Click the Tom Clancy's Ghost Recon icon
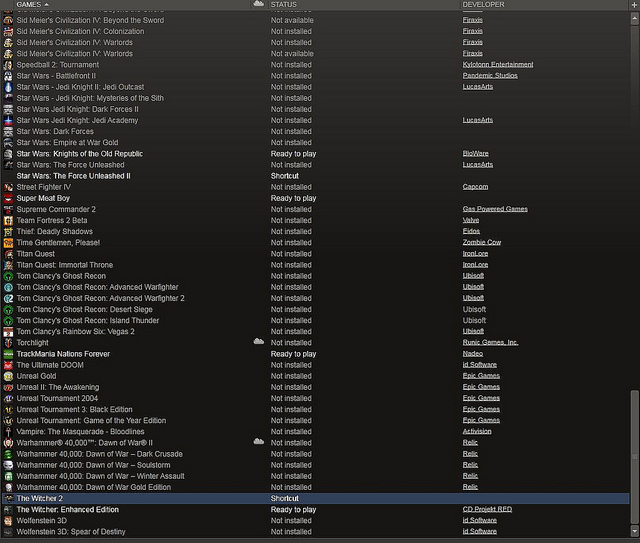Viewport: 640px width, 543px height. [x=8, y=276]
